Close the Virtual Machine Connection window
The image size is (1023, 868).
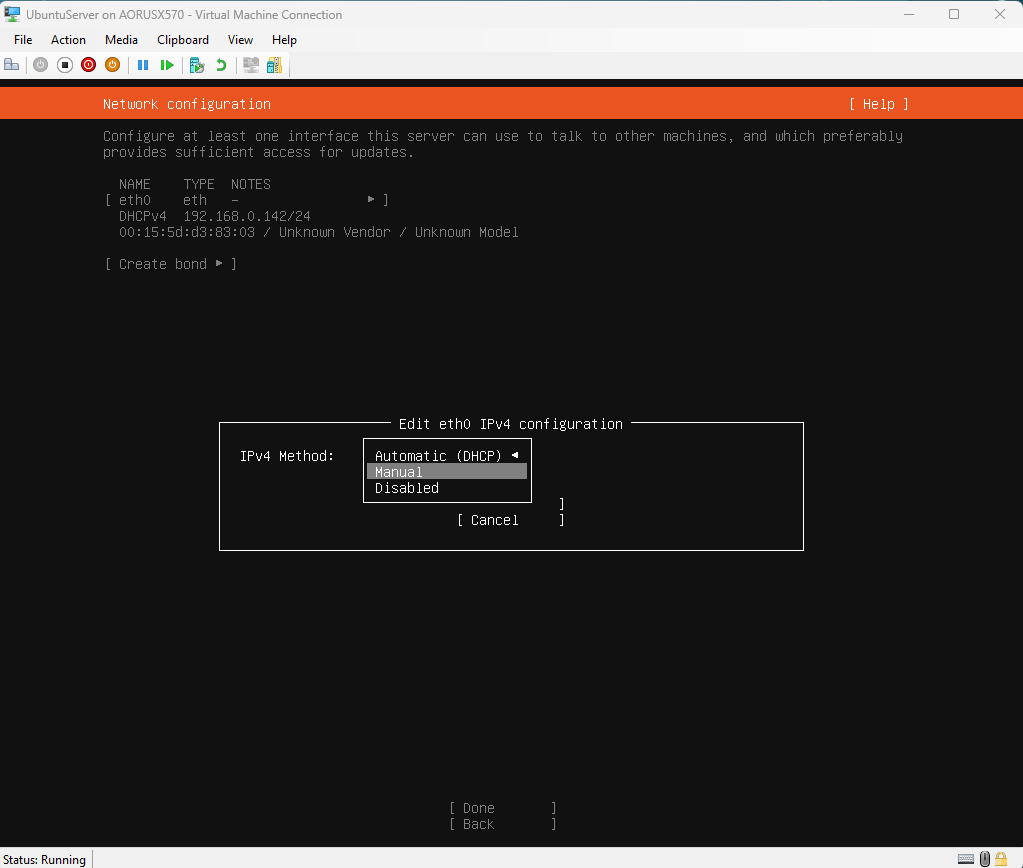coord(1000,14)
